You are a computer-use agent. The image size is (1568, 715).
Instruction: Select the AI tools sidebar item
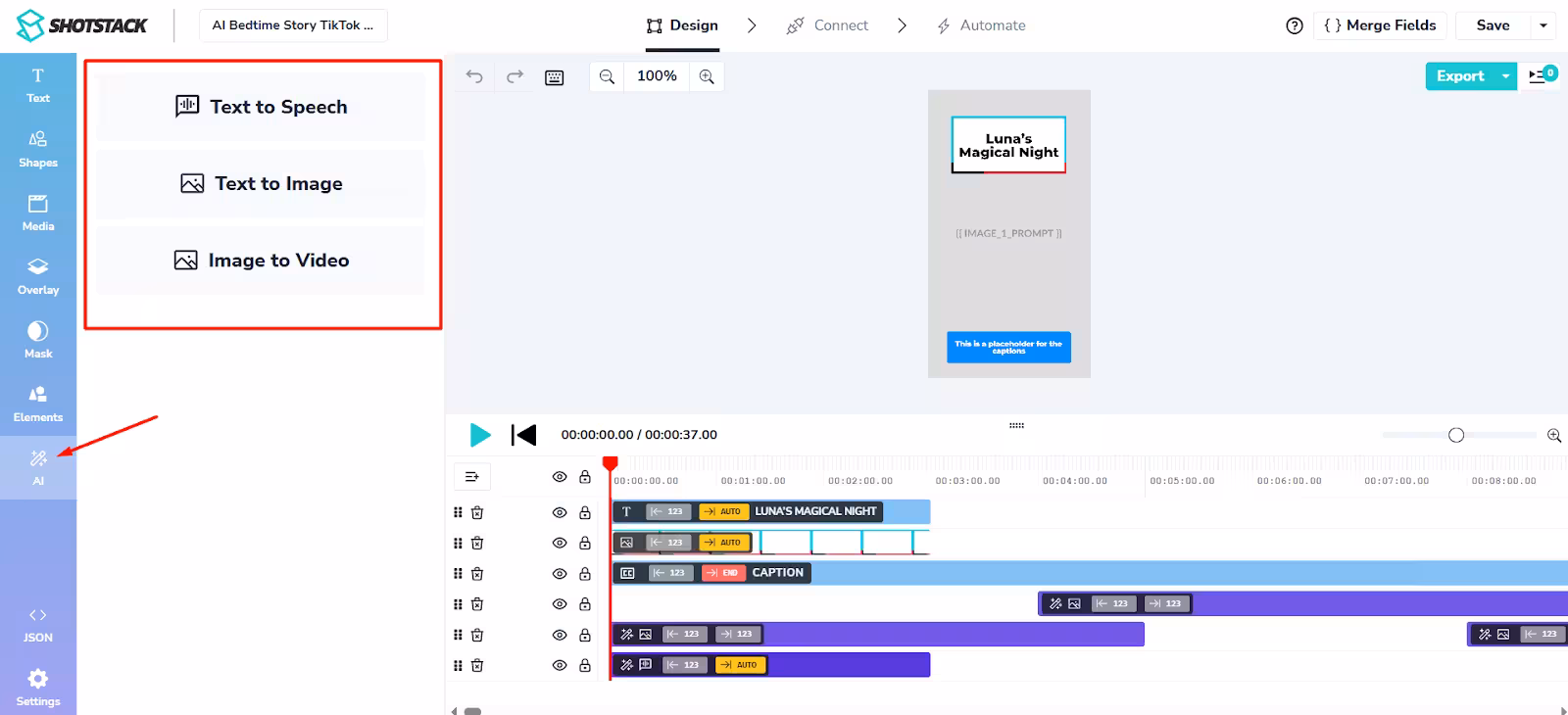(x=38, y=467)
